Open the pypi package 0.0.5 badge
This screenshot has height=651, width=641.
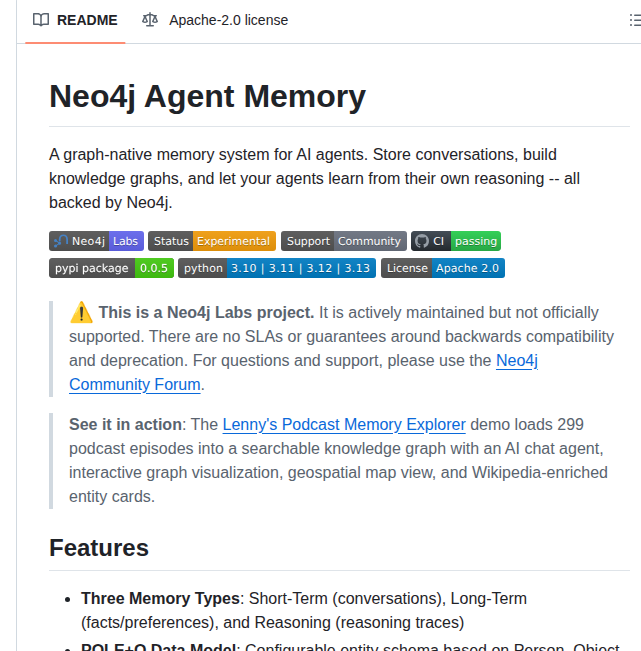pyautogui.click(x=111, y=268)
